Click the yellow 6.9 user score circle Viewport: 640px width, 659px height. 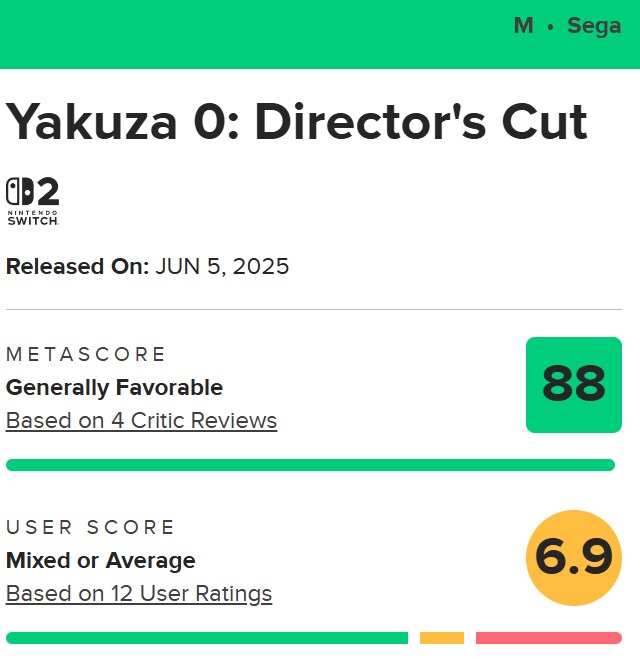coord(574,558)
